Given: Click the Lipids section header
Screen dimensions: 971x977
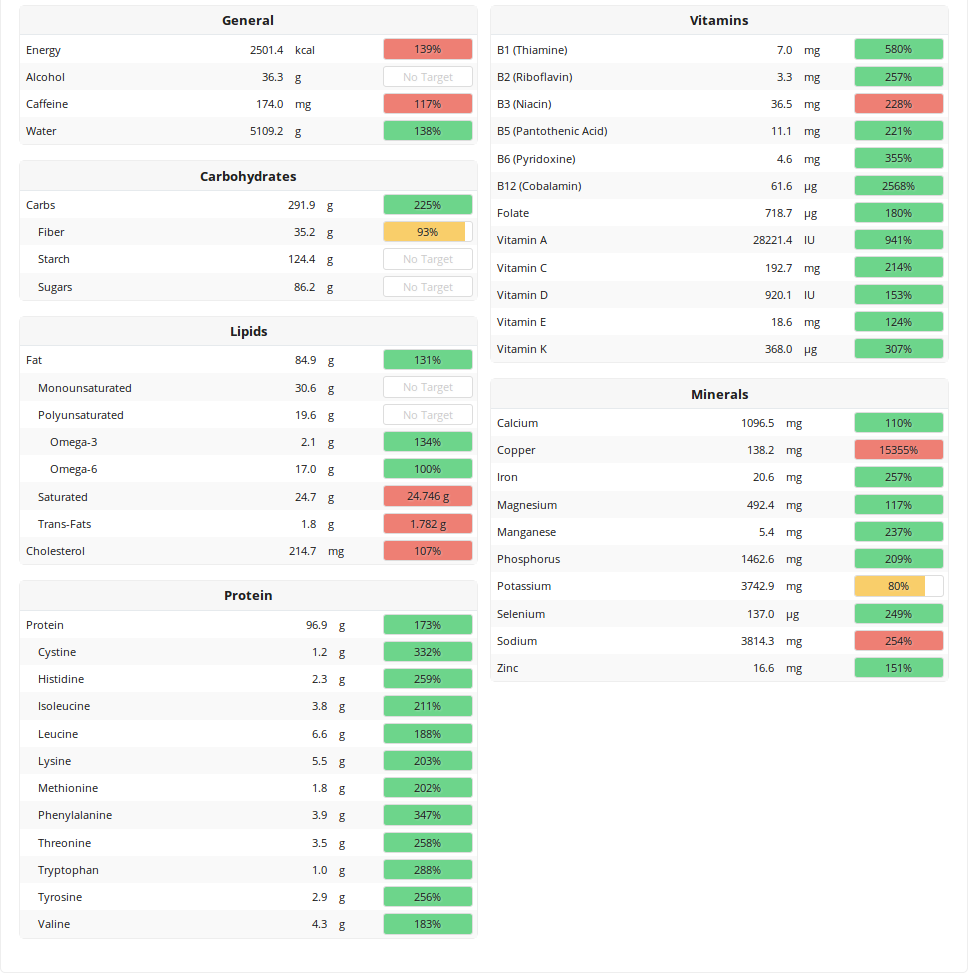Looking at the screenshot, I should point(248,332).
